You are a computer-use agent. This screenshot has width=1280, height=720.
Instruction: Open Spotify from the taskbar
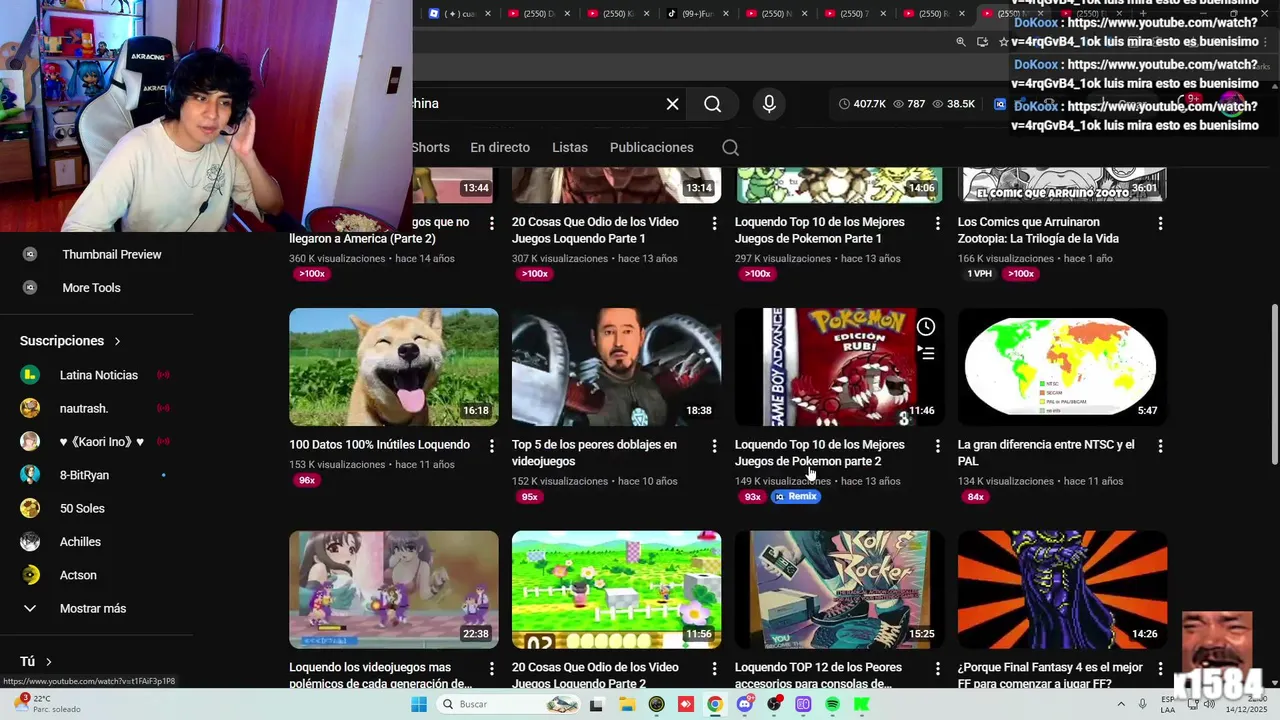coord(833,704)
